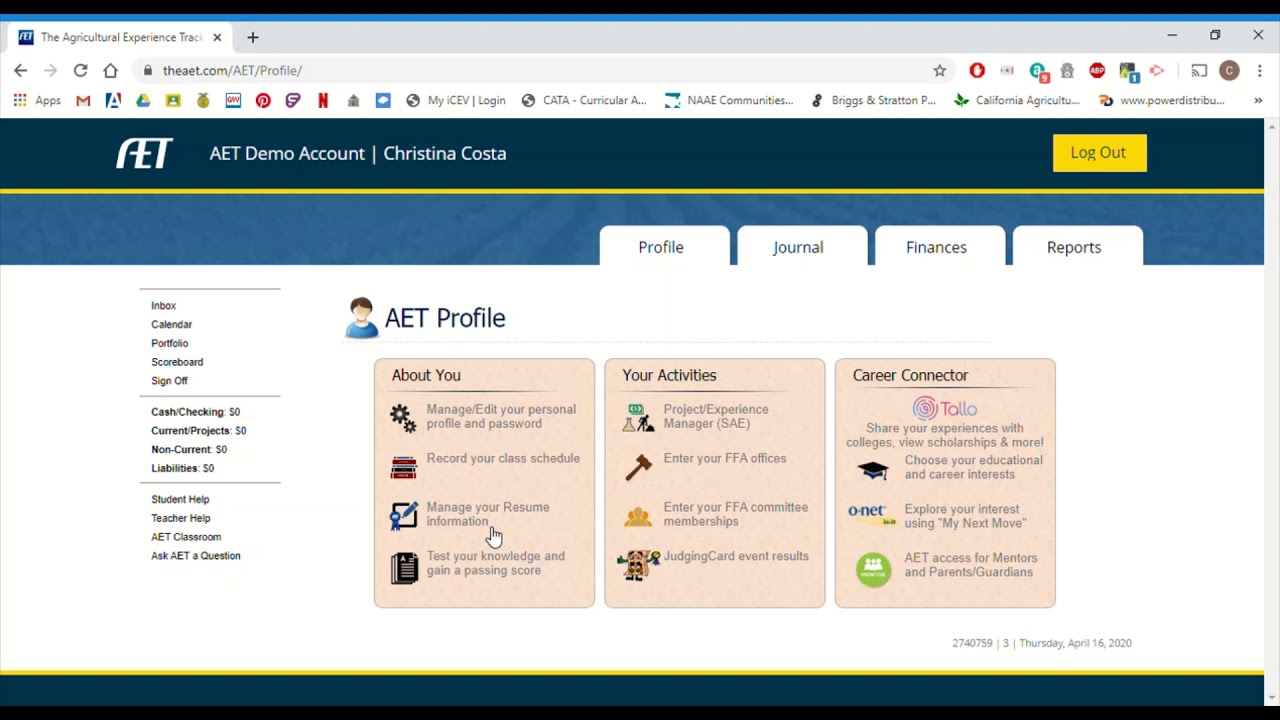
Task: Click Ask AET a Question
Action: click(x=196, y=556)
